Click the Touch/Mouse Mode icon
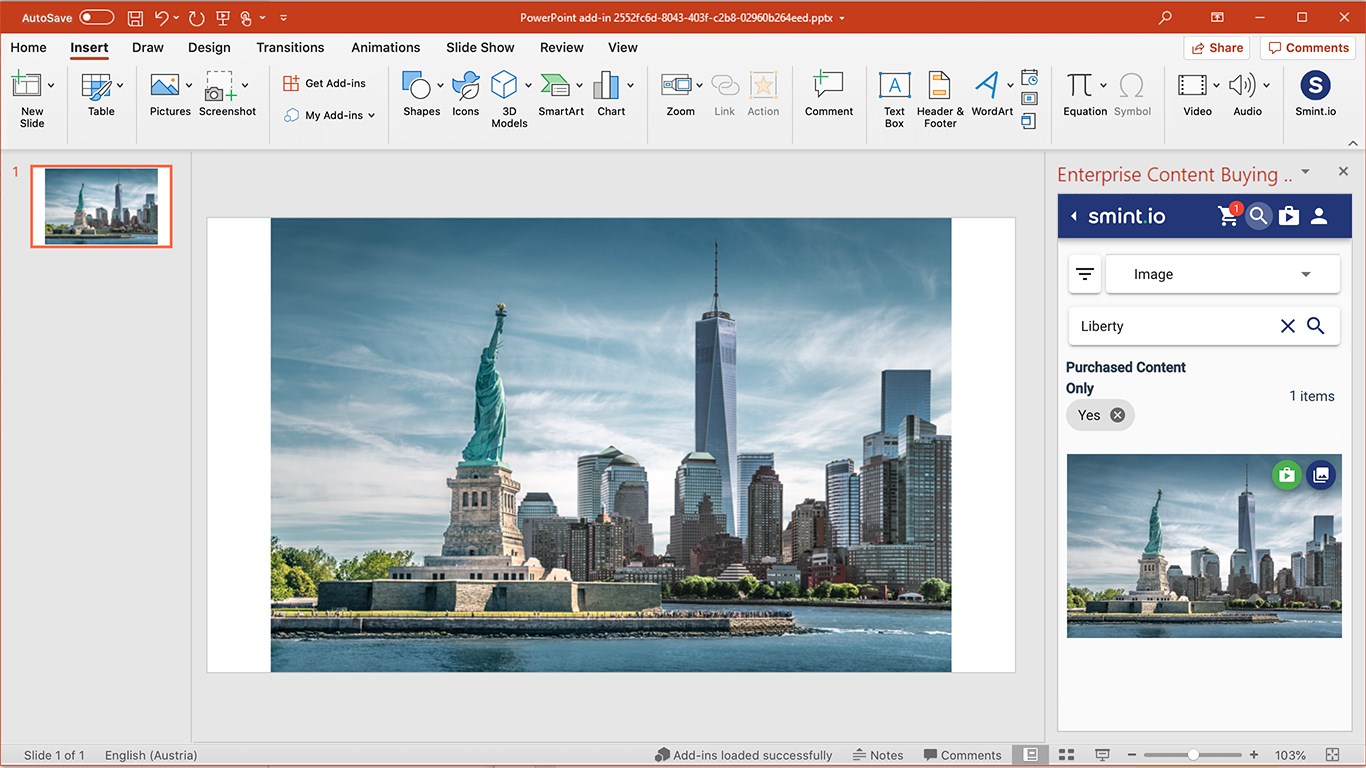The image size is (1366, 768). click(x=246, y=18)
